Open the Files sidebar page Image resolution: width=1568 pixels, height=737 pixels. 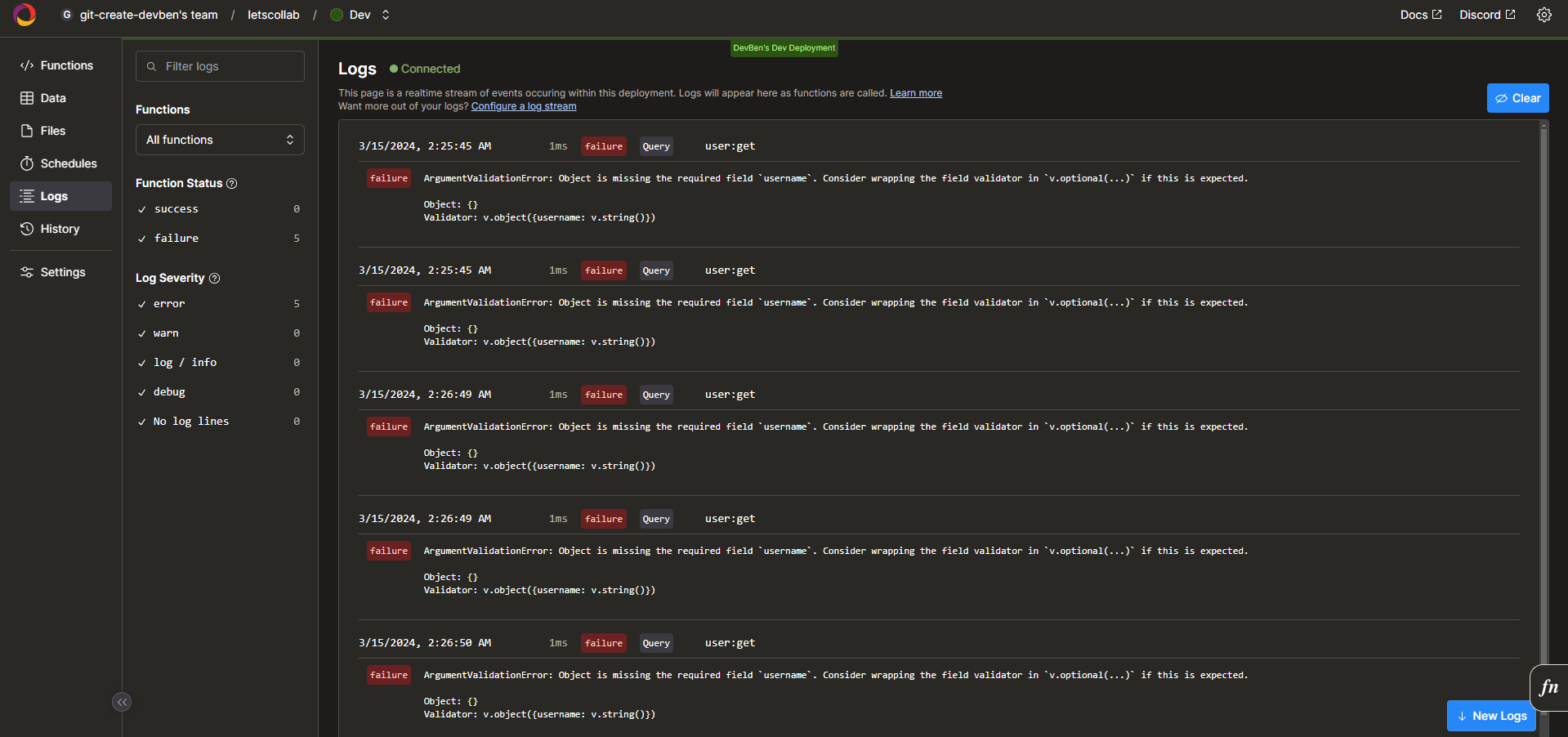click(60, 131)
